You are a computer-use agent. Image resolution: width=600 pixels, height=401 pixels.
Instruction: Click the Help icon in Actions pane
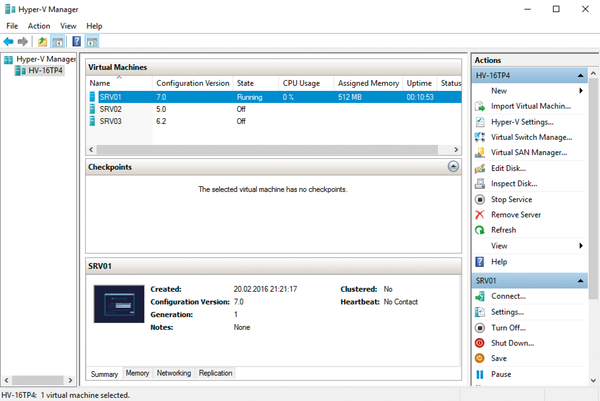point(480,262)
